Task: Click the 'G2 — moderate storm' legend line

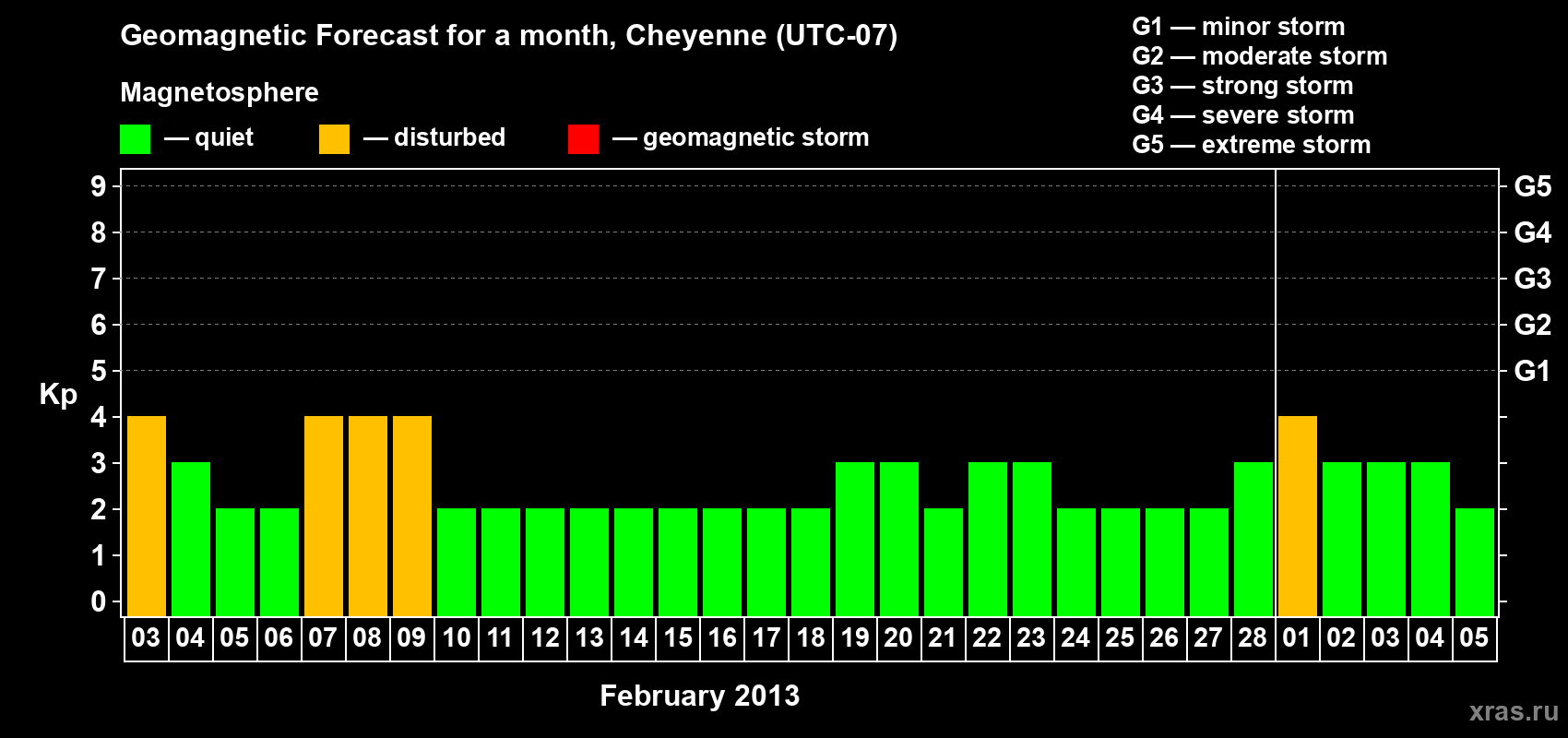Action: 1260,56
